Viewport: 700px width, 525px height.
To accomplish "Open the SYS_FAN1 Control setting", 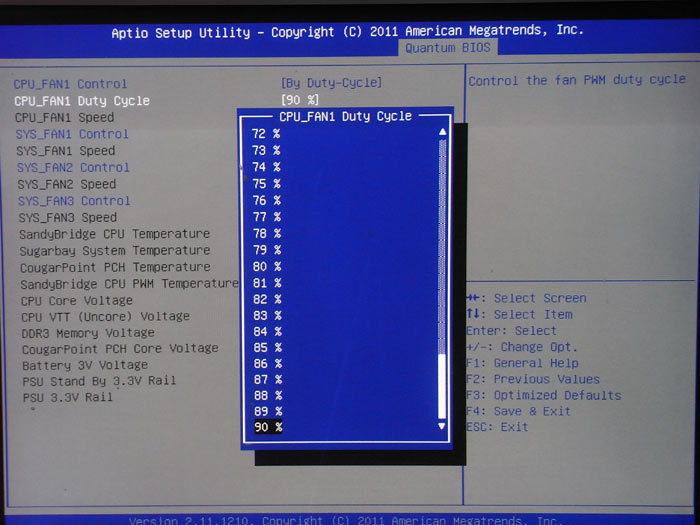I will click(x=73, y=134).
